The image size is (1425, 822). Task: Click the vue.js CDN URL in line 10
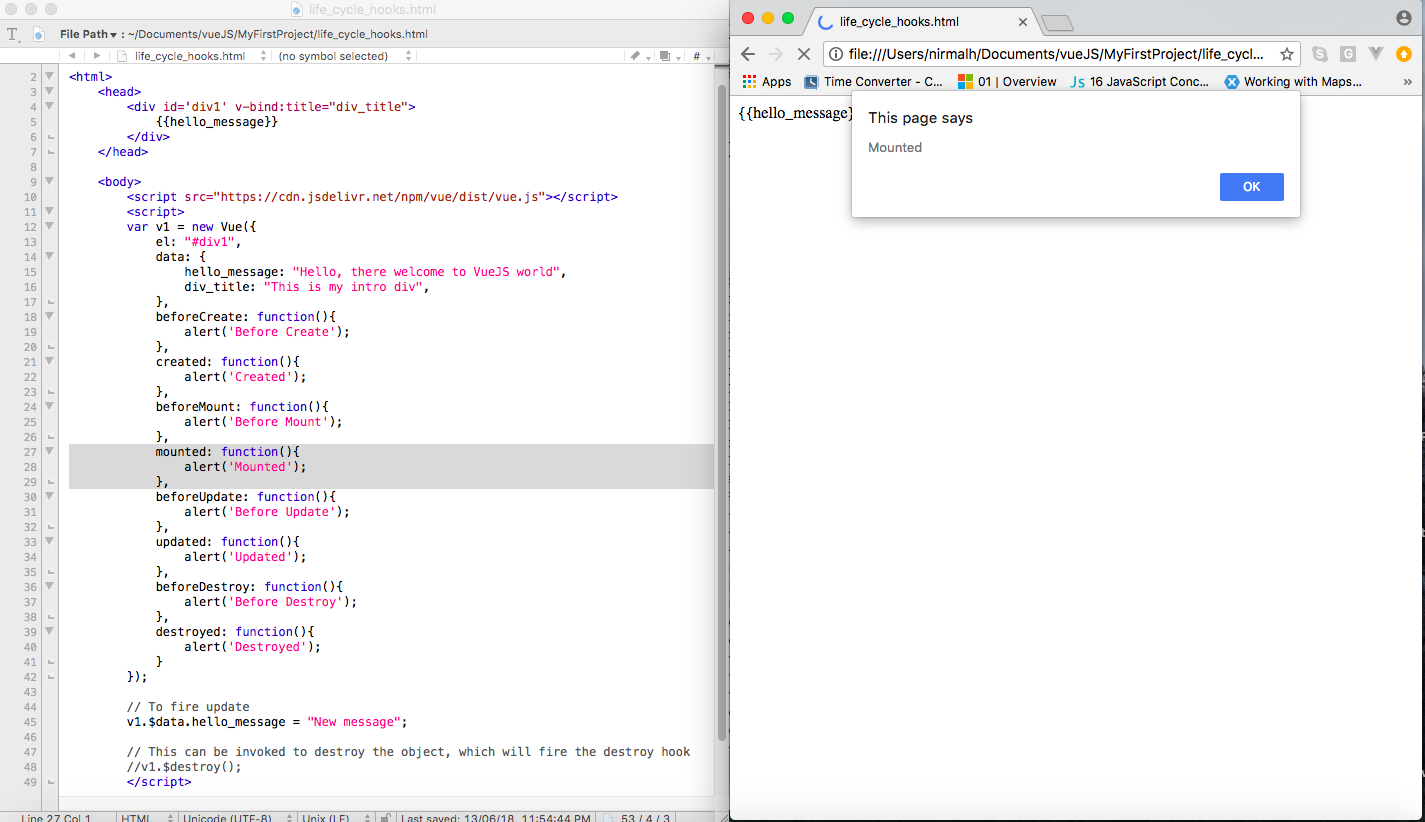[380, 196]
